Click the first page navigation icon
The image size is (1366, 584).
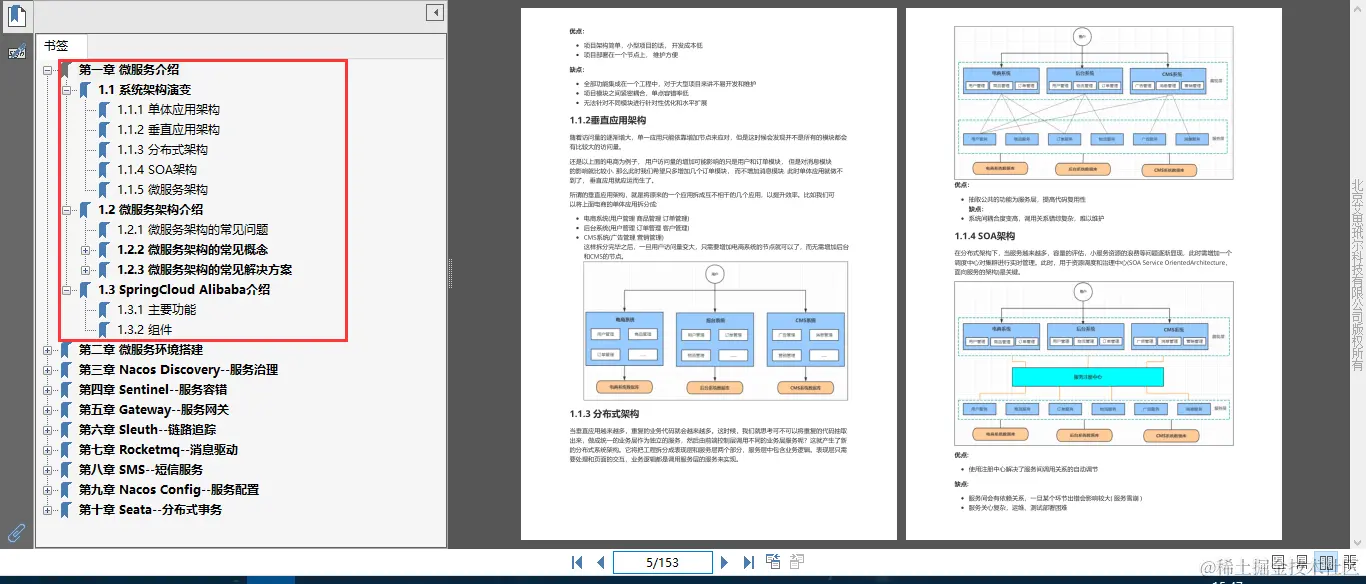pos(577,562)
